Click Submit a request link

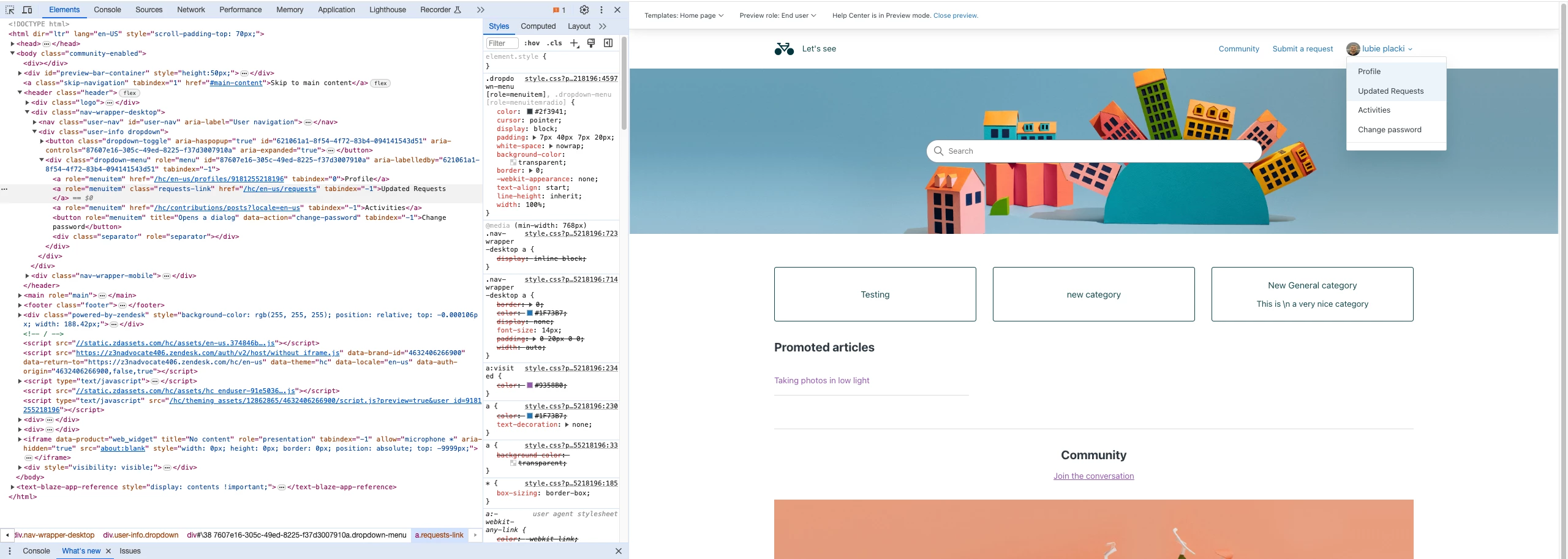click(x=1302, y=49)
